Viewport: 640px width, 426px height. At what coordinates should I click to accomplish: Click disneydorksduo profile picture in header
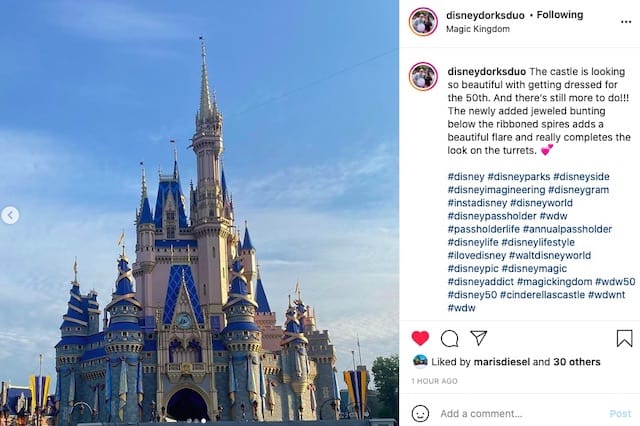[423, 22]
